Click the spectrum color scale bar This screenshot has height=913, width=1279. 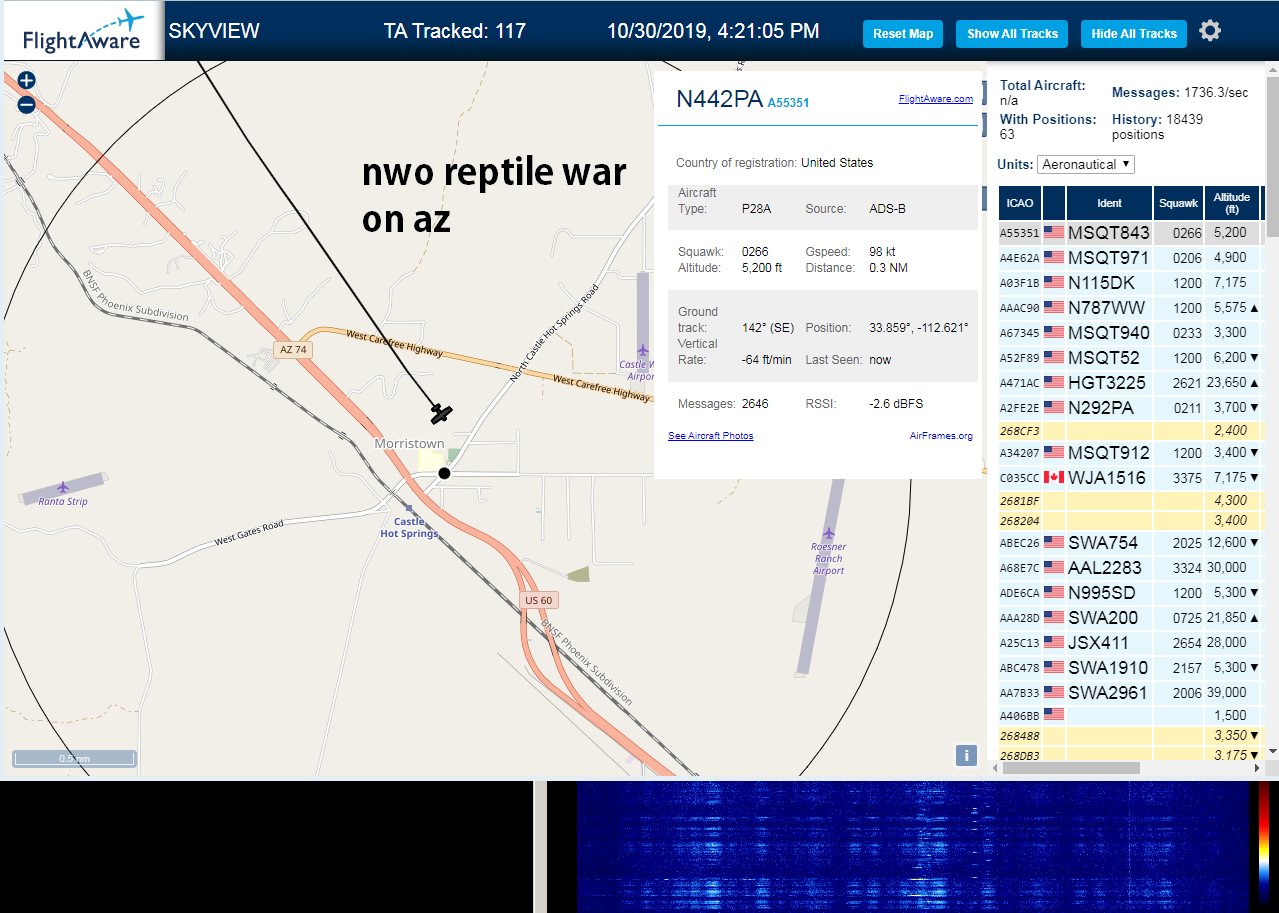(x=1264, y=844)
